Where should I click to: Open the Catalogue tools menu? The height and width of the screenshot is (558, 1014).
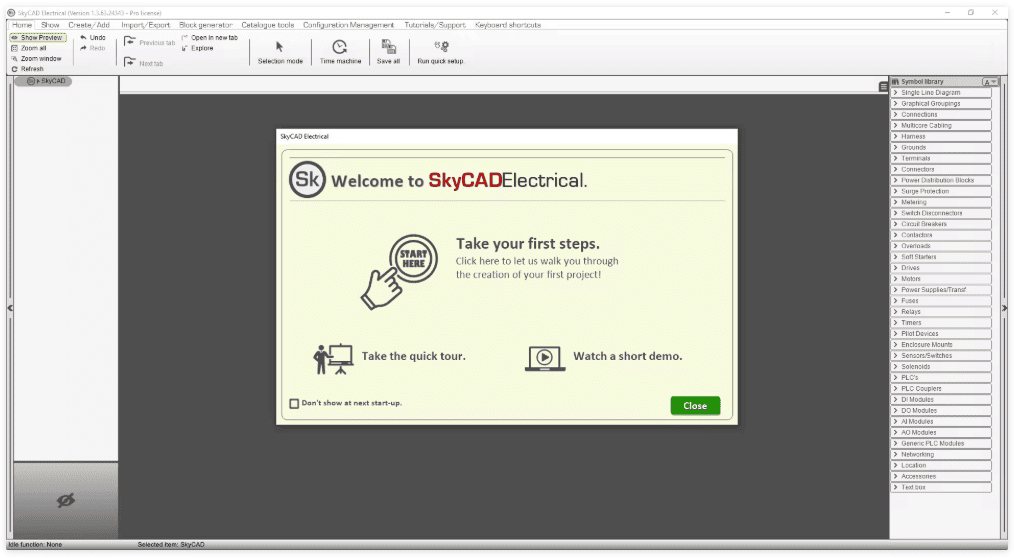pyautogui.click(x=268, y=25)
